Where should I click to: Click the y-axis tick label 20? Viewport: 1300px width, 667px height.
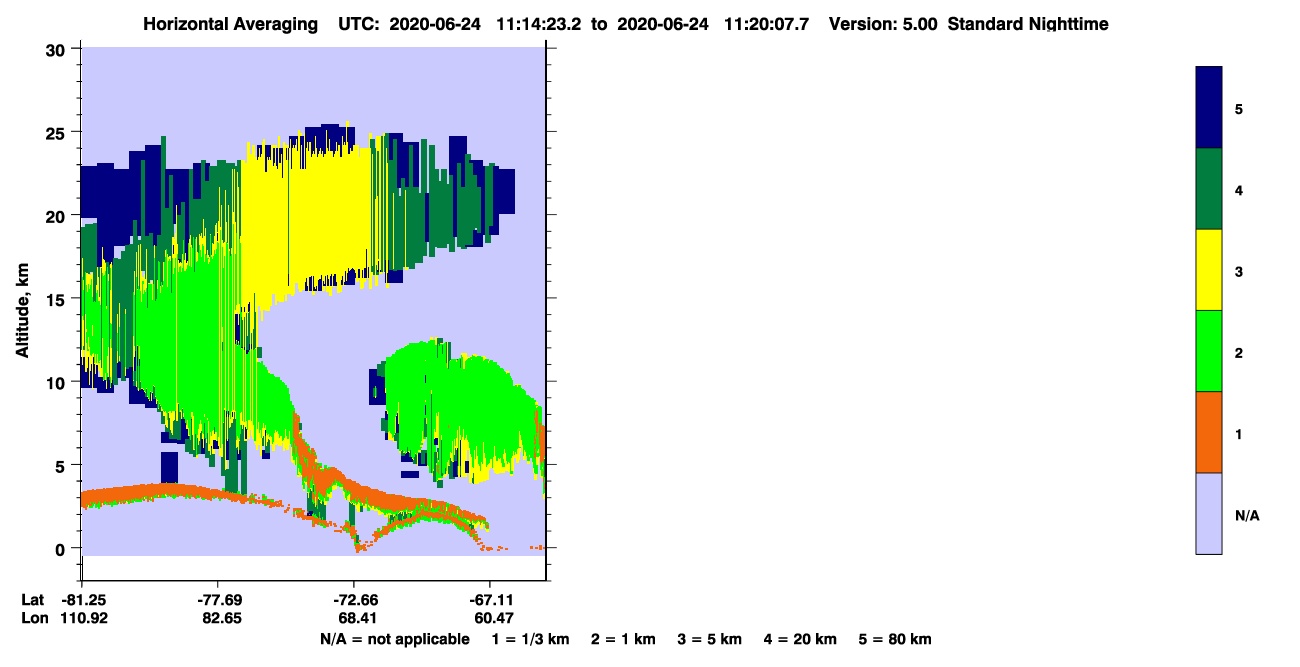(x=57, y=215)
